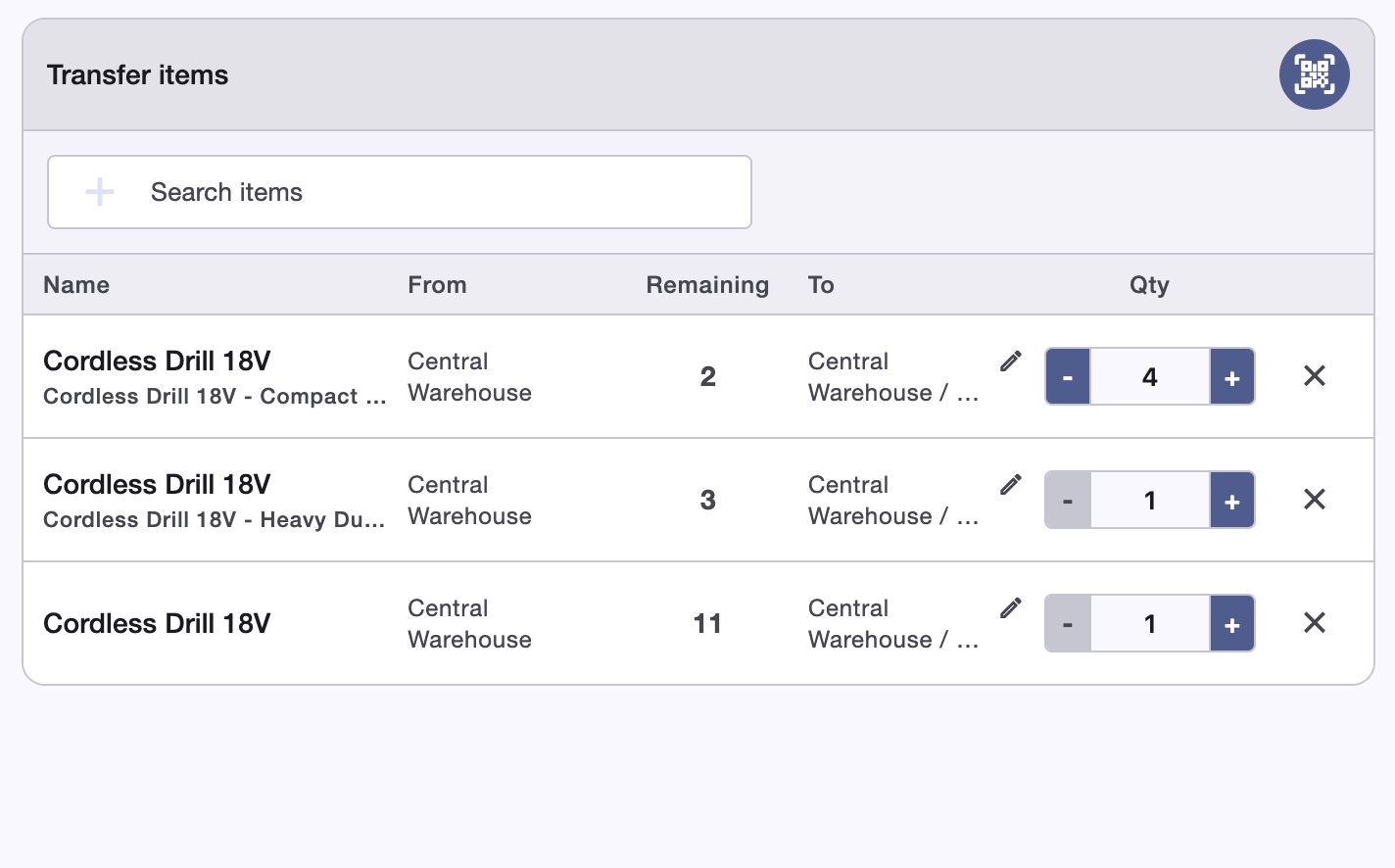
Task: Edit destination for the Heavy Du... drill row
Action: click(1011, 485)
